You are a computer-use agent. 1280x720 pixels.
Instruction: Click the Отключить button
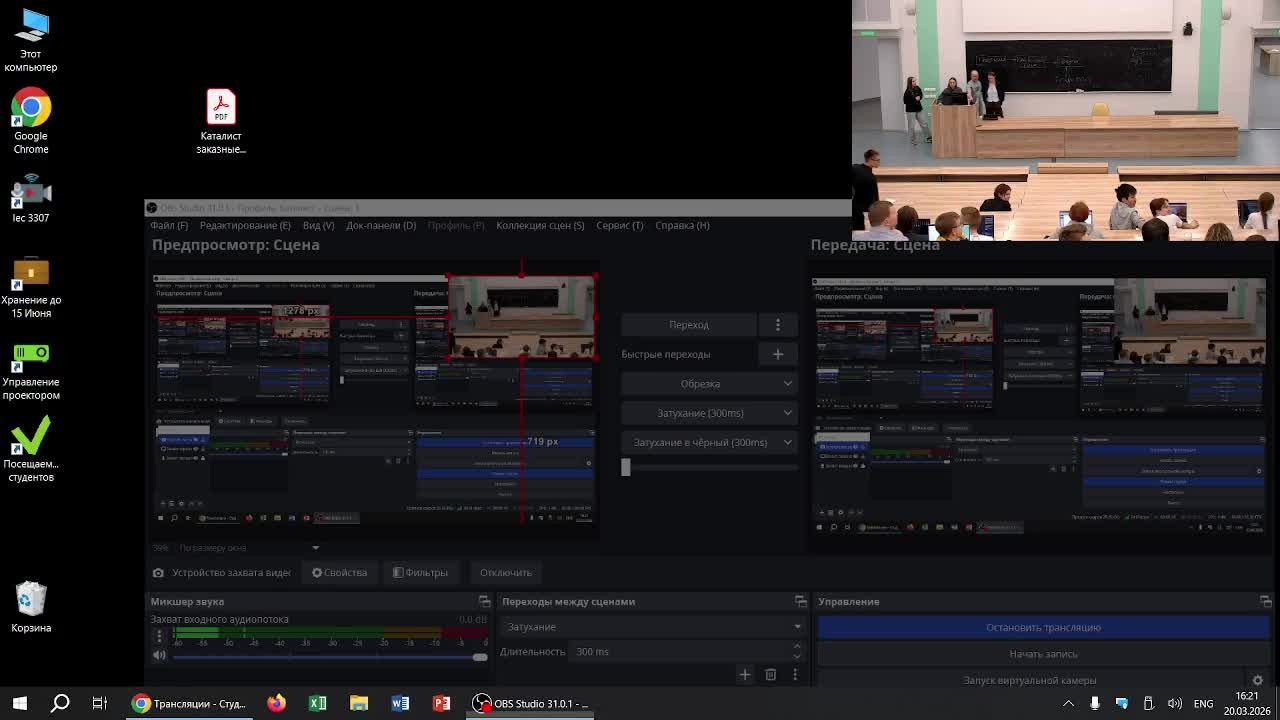506,573
